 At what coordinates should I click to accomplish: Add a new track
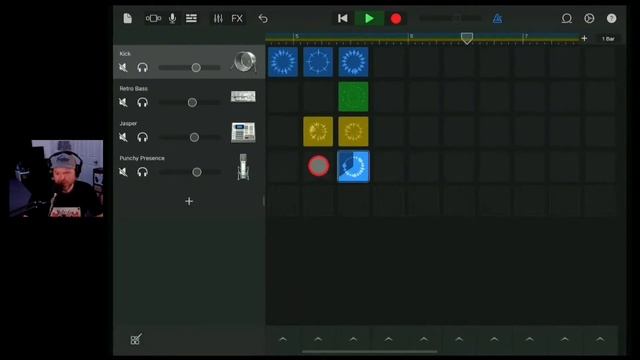189,201
